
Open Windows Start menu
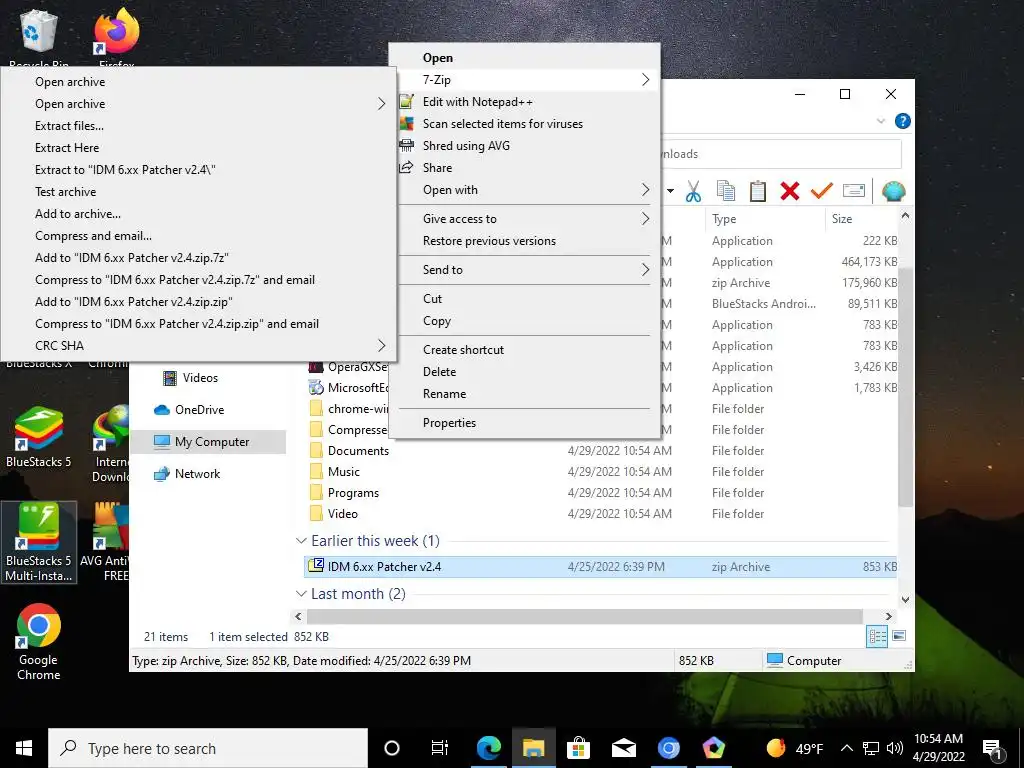tap(24, 748)
